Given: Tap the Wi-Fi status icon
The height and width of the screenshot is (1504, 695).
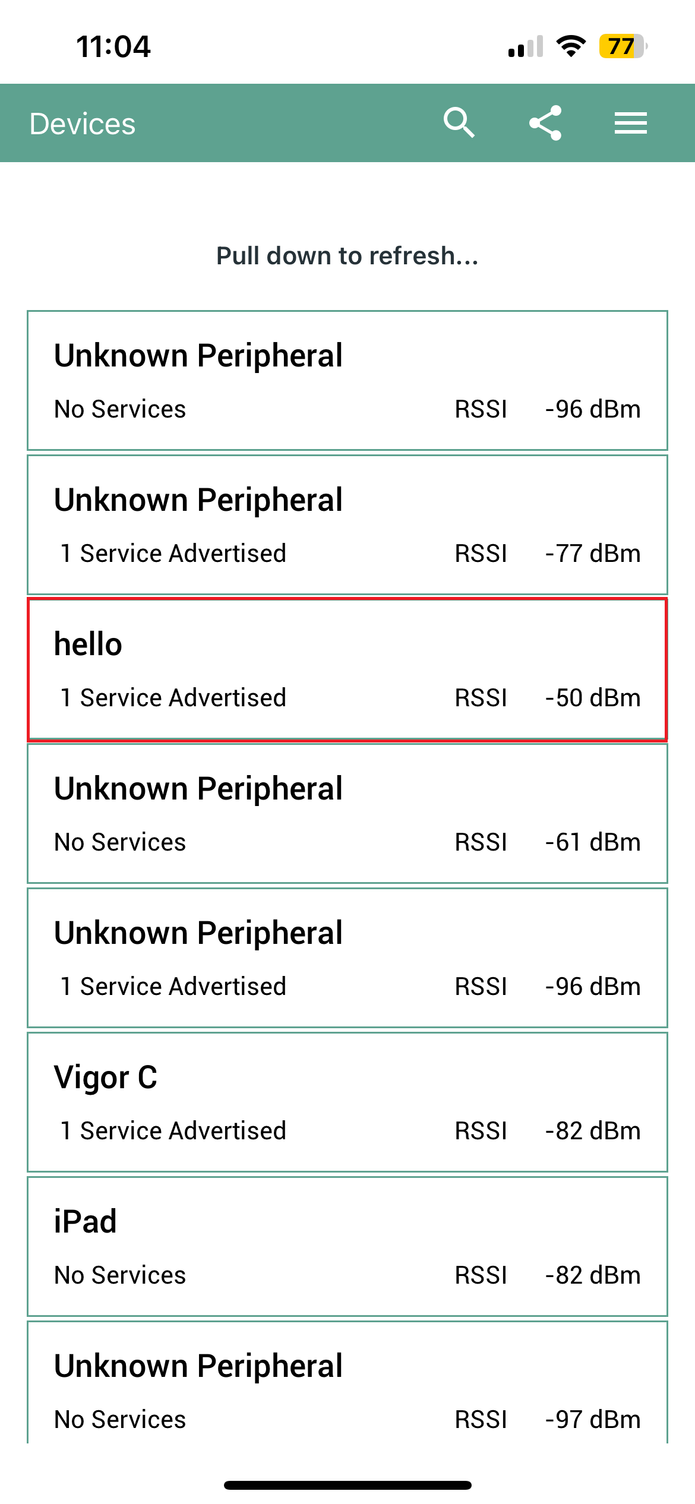Looking at the screenshot, I should click(571, 46).
